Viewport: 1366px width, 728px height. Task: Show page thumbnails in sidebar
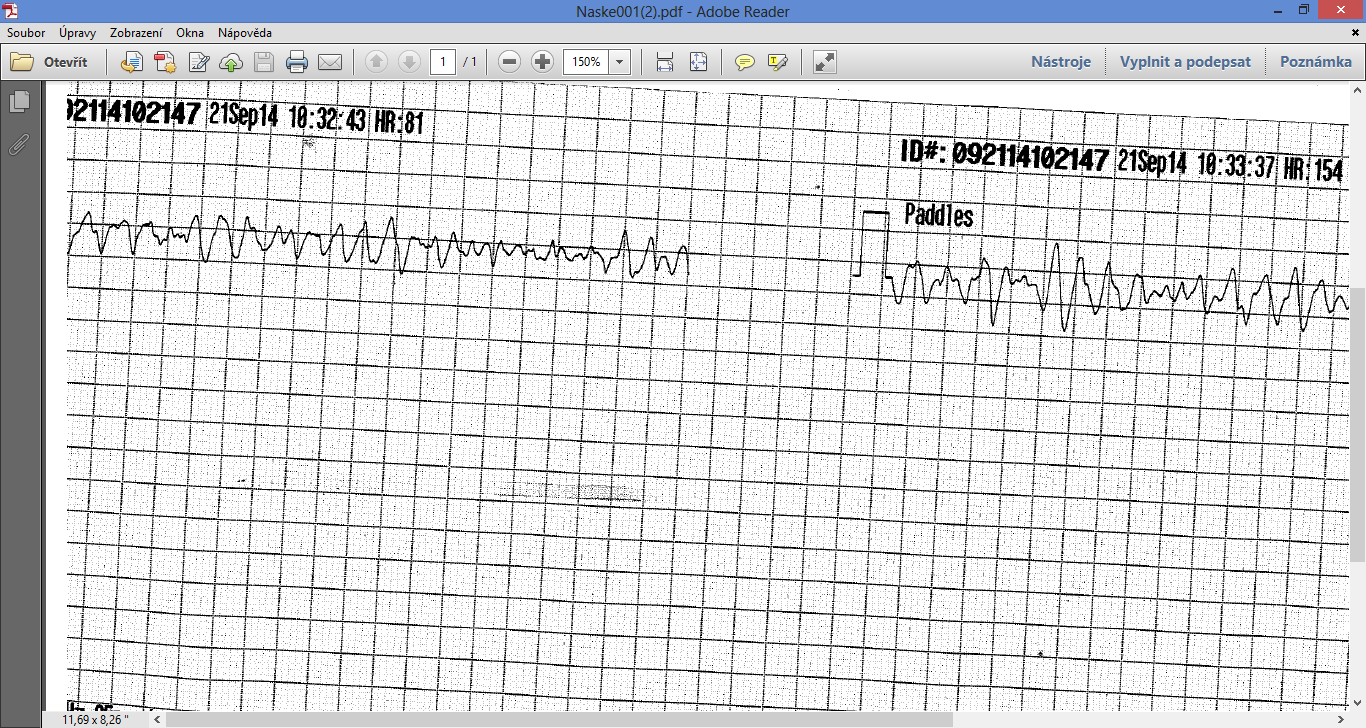(19, 102)
